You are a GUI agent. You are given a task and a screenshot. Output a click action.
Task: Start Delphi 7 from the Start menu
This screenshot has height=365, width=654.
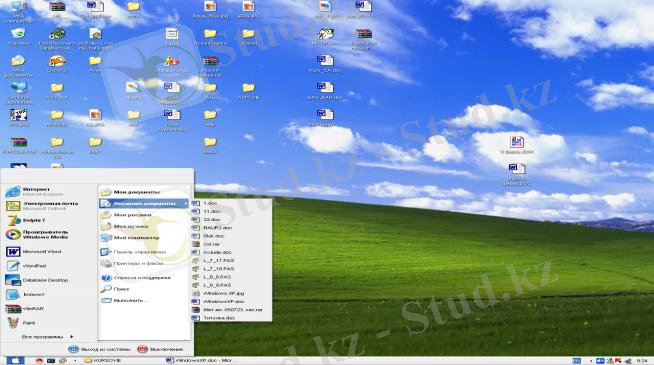coord(25,220)
